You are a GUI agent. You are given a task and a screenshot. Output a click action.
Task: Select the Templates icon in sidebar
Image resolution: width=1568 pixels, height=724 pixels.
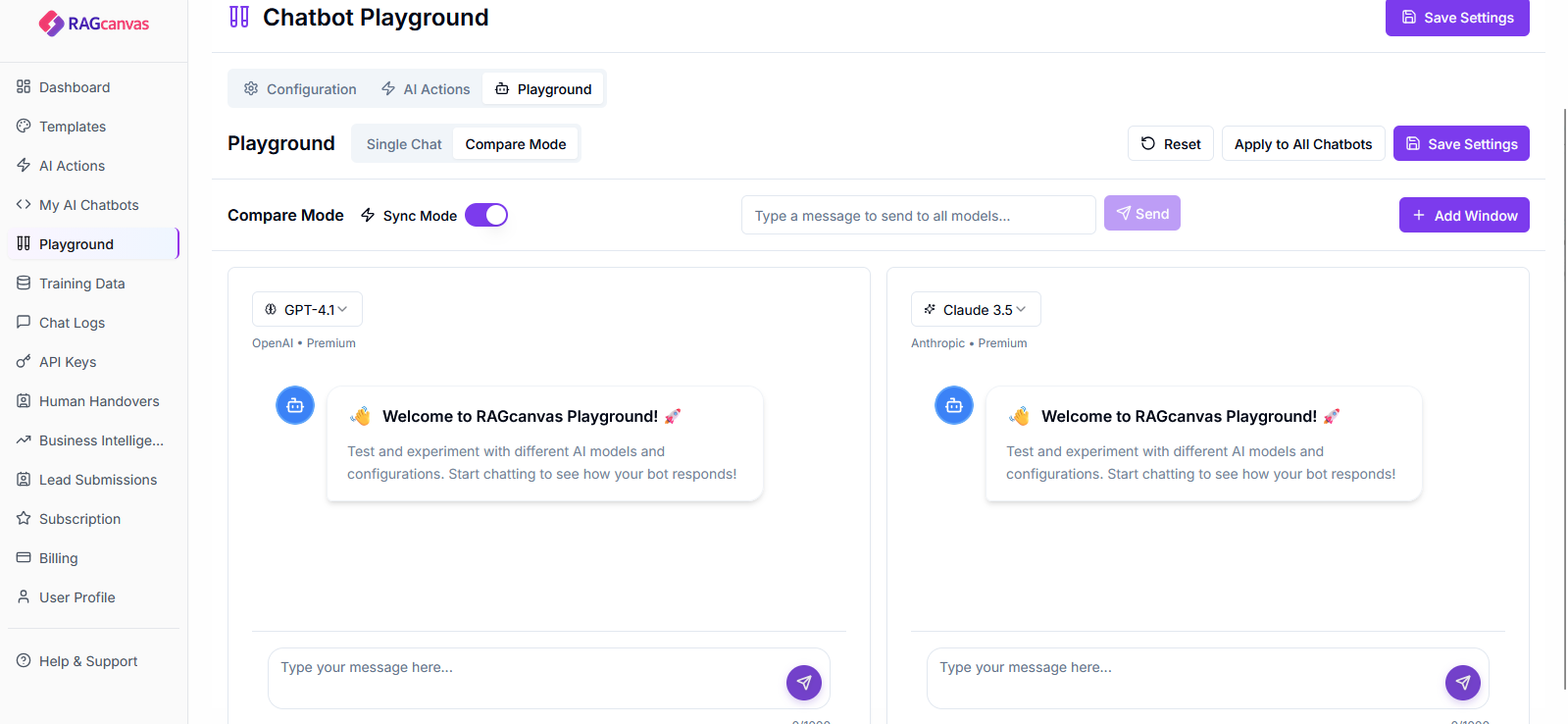pyautogui.click(x=23, y=126)
